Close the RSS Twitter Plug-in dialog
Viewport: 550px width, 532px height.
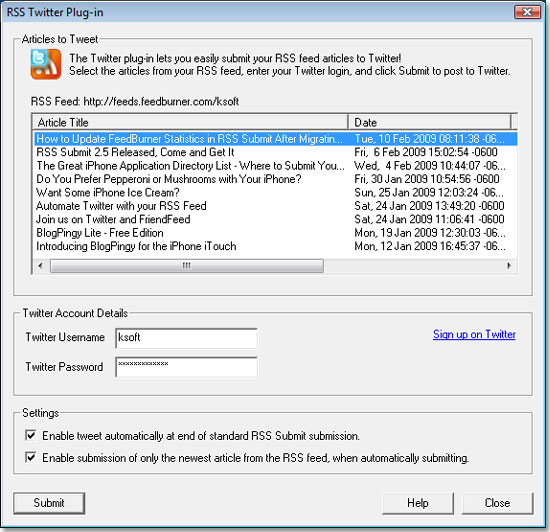528,12
